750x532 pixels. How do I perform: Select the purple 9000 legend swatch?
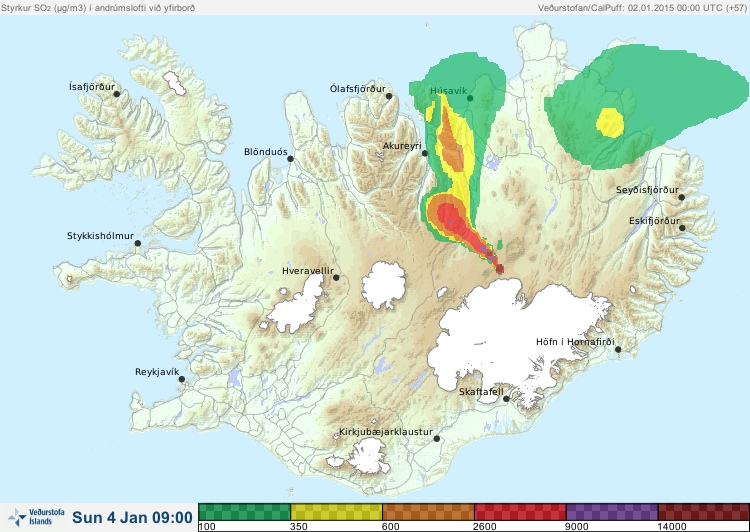(612, 512)
